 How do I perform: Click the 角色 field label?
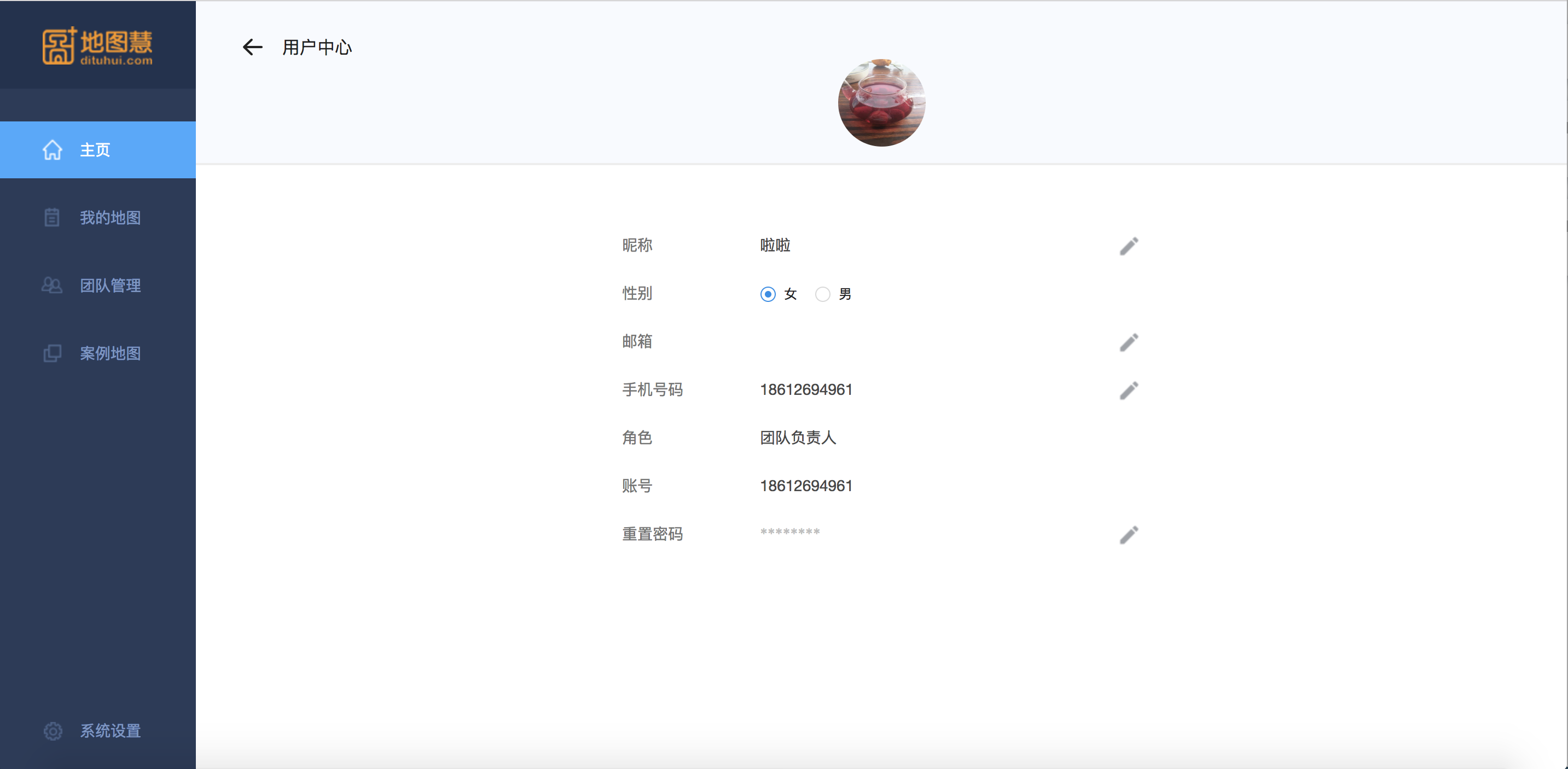click(x=637, y=438)
